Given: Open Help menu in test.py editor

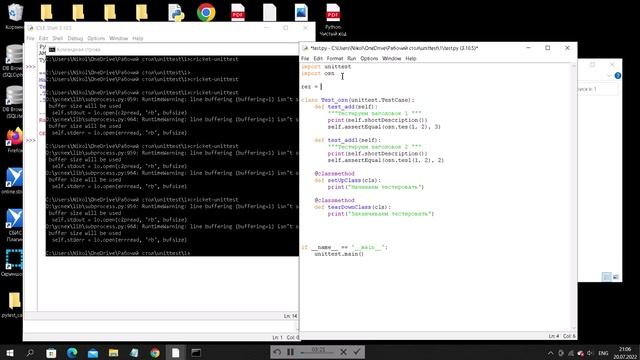Looking at the screenshot, I should point(411,58).
